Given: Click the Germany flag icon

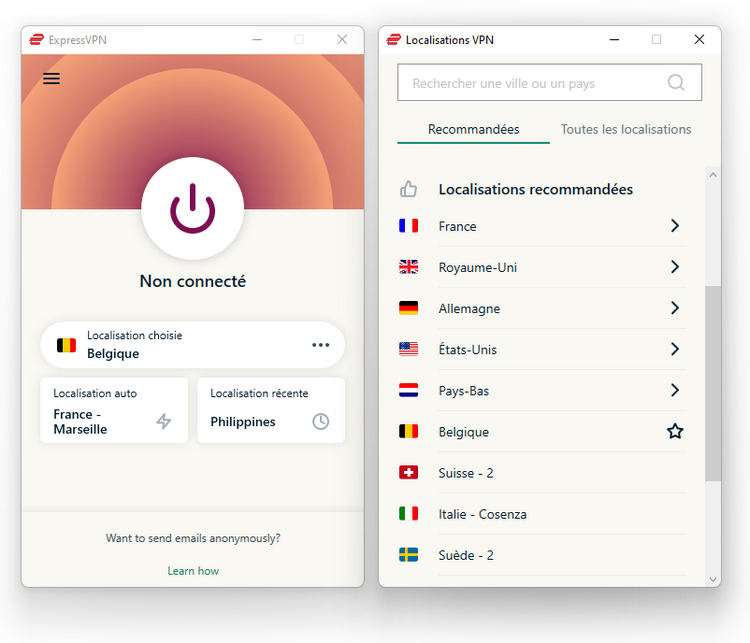Looking at the screenshot, I should click(x=408, y=308).
